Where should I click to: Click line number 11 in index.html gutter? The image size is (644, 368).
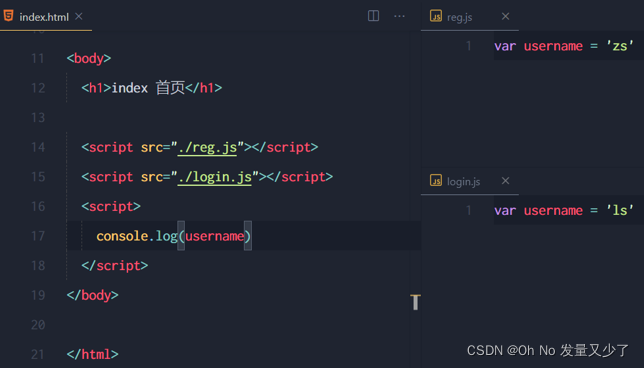pos(38,58)
